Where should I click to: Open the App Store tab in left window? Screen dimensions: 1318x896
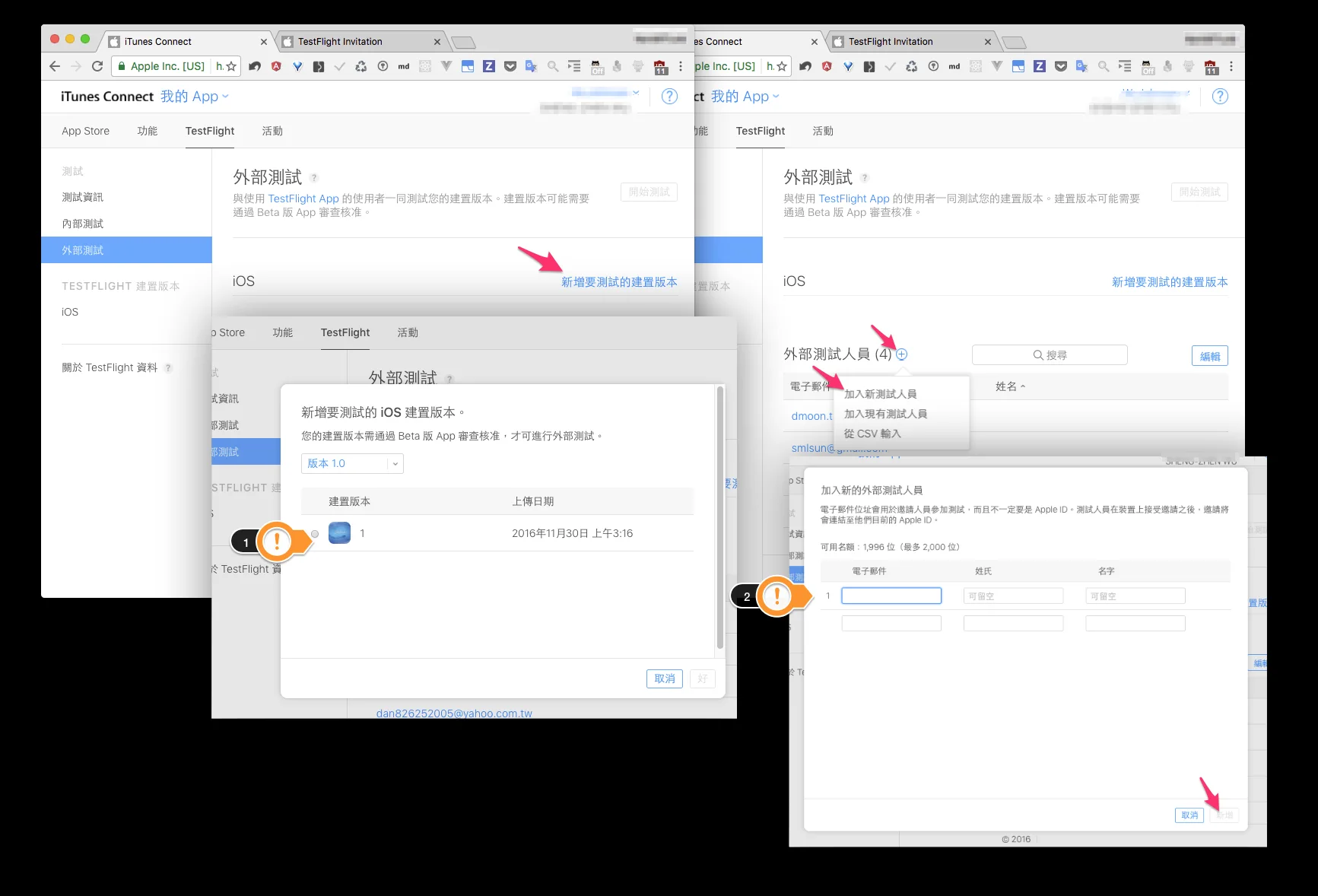pyautogui.click(x=85, y=131)
